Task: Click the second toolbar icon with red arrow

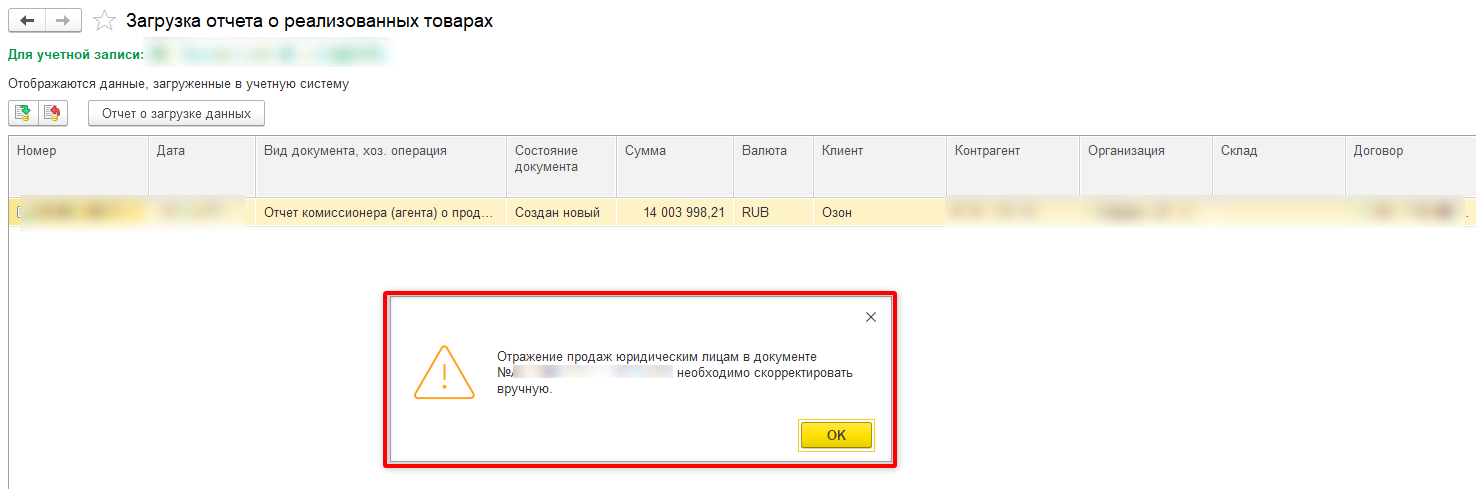Action: click(53, 114)
